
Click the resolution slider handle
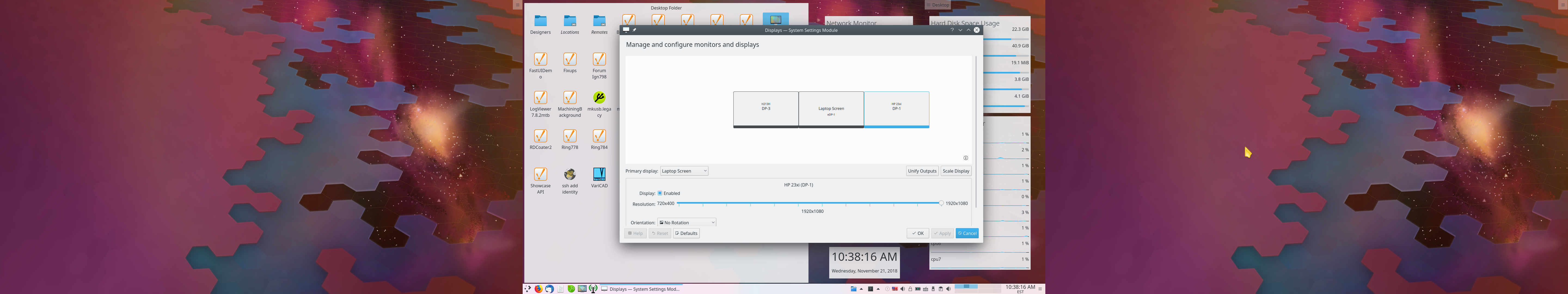(x=941, y=203)
